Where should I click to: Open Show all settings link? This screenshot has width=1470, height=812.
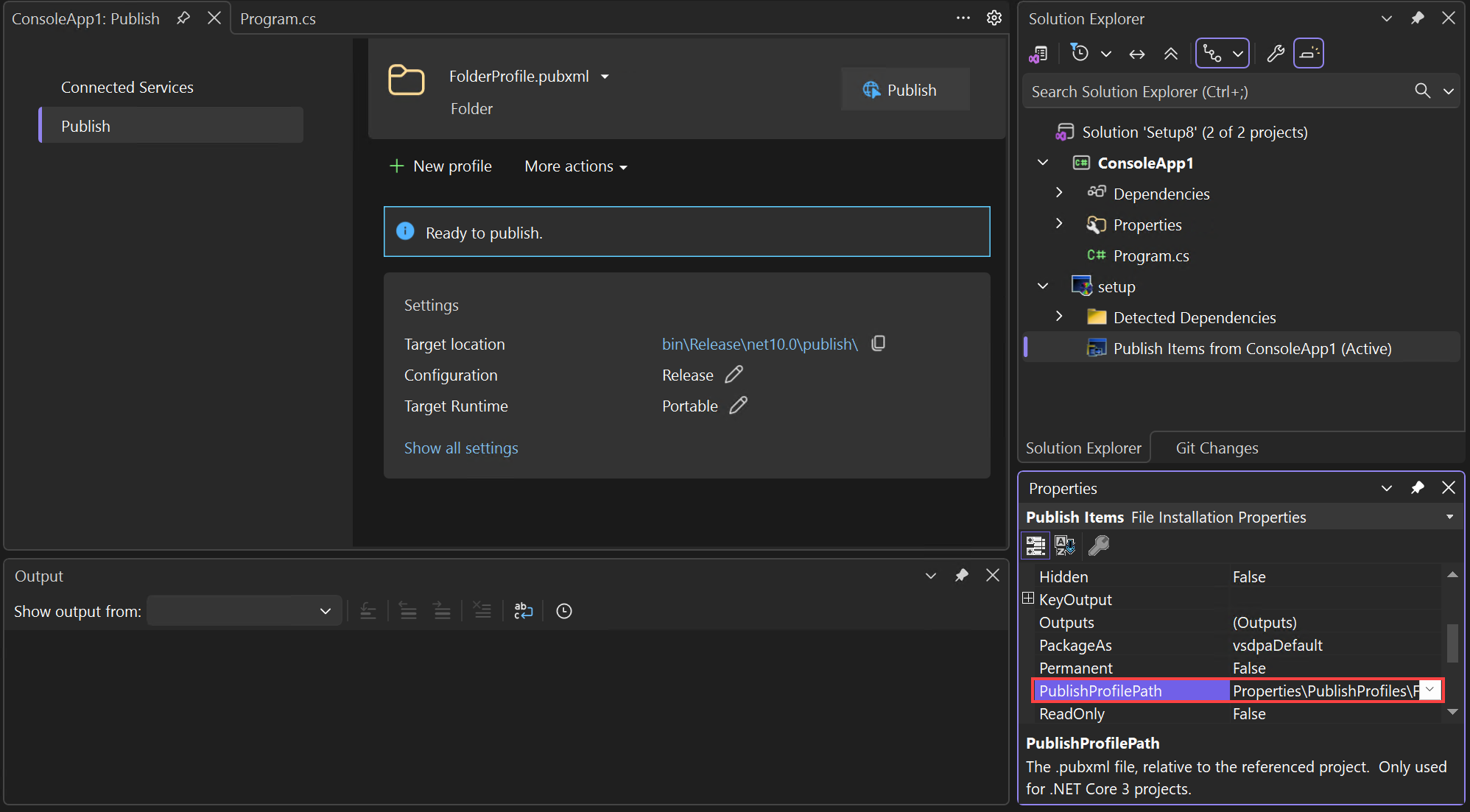pyautogui.click(x=460, y=448)
